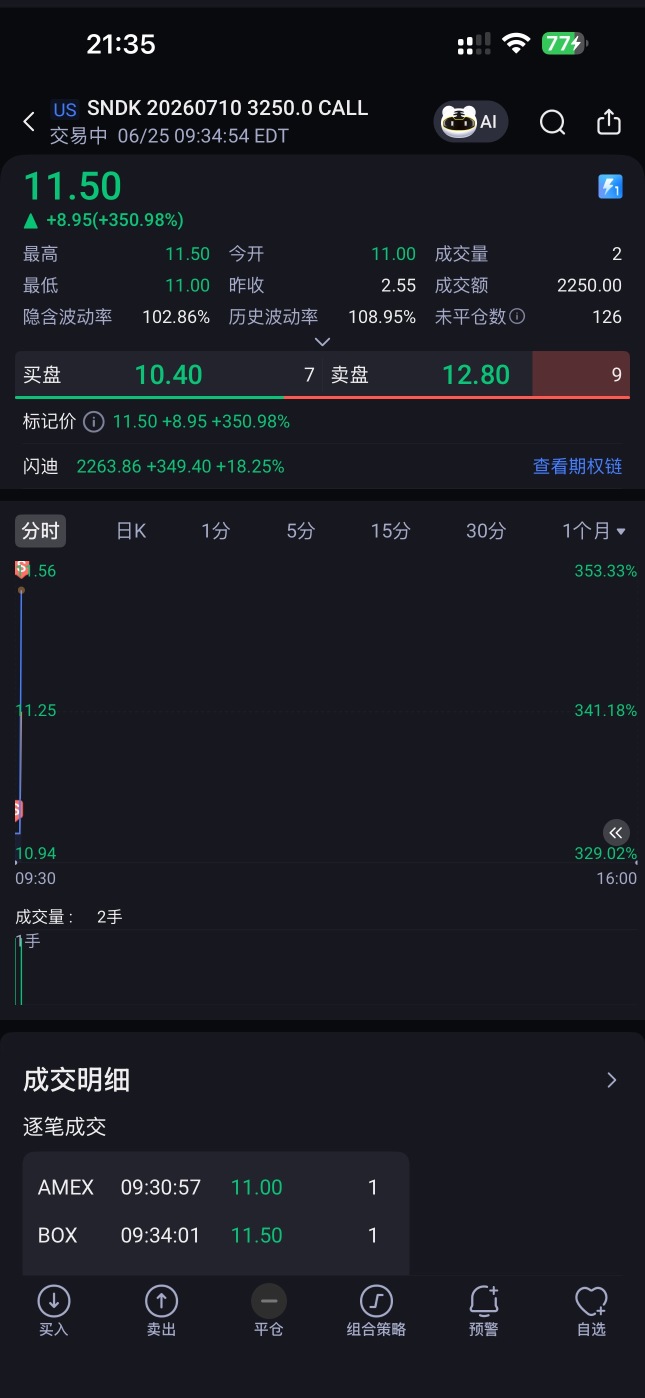Tap the info icon next to 标记价
The image size is (645, 1398).
click(93, 422)
